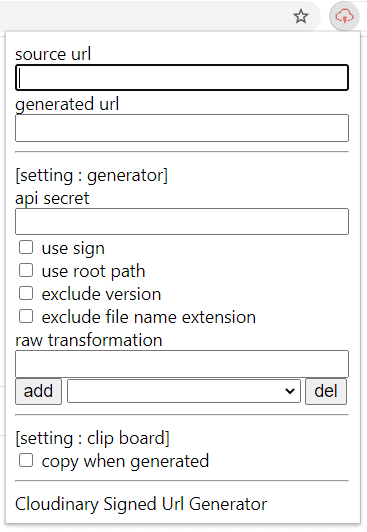Click into the generated url field

182,128
